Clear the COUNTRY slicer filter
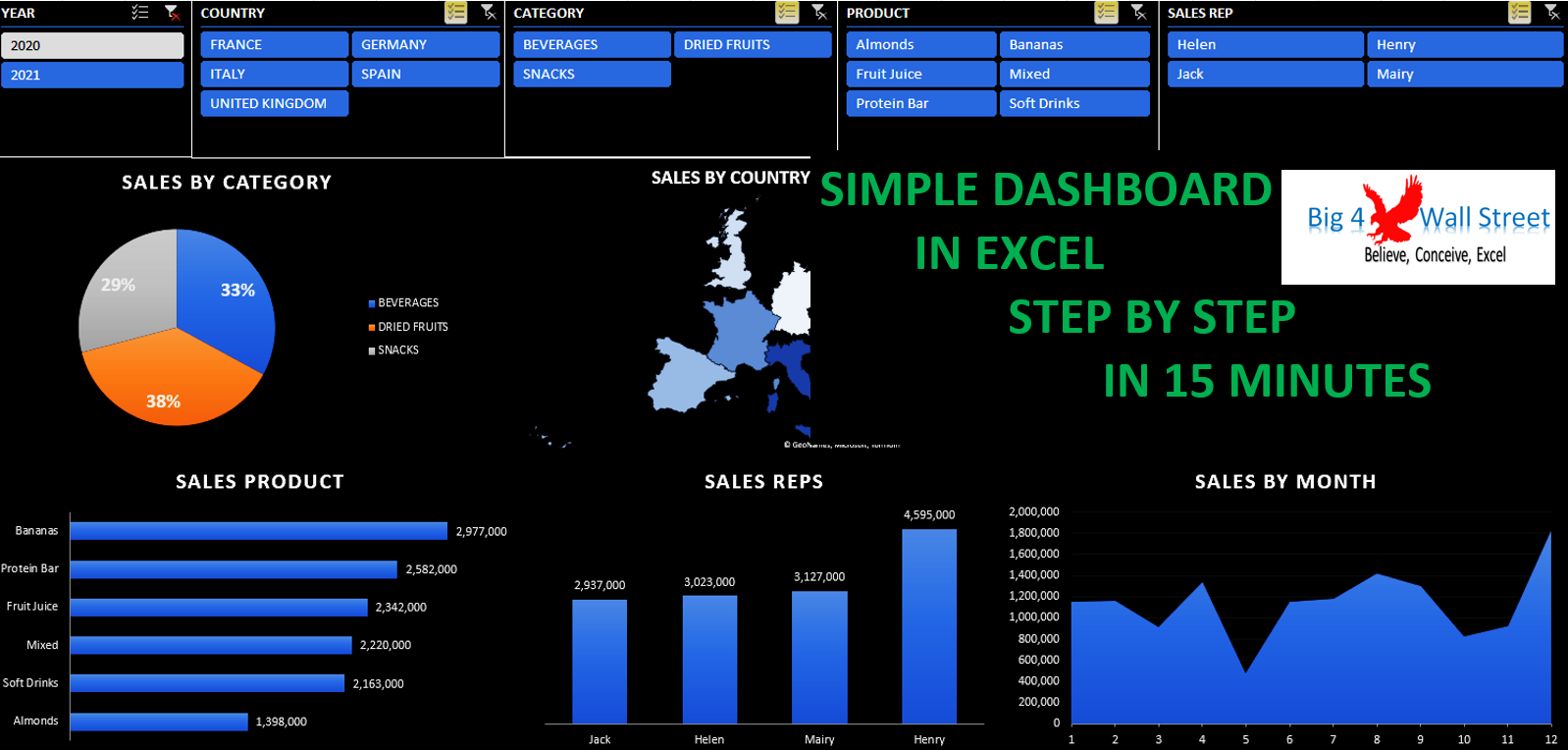The height and width of the screenshot is (750, 1568). [x=488, y=13]
